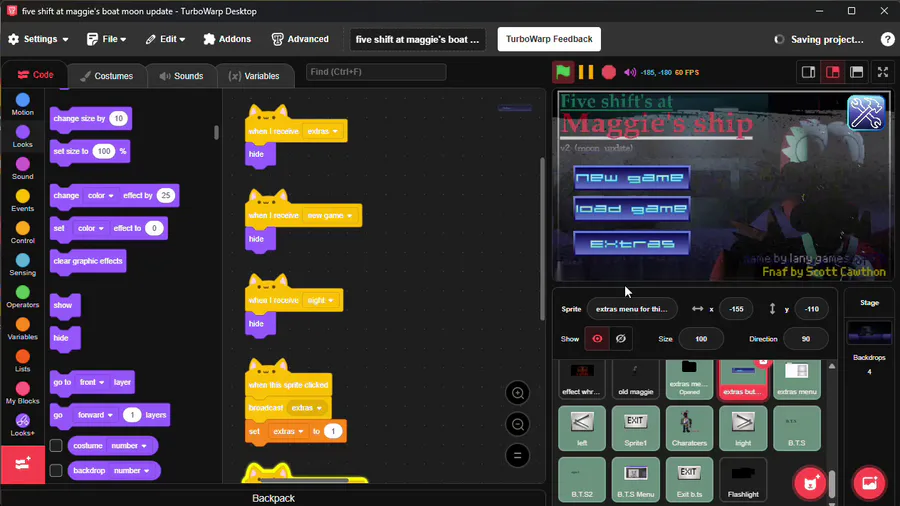Switch to the Costumes tab

(107, 76)
